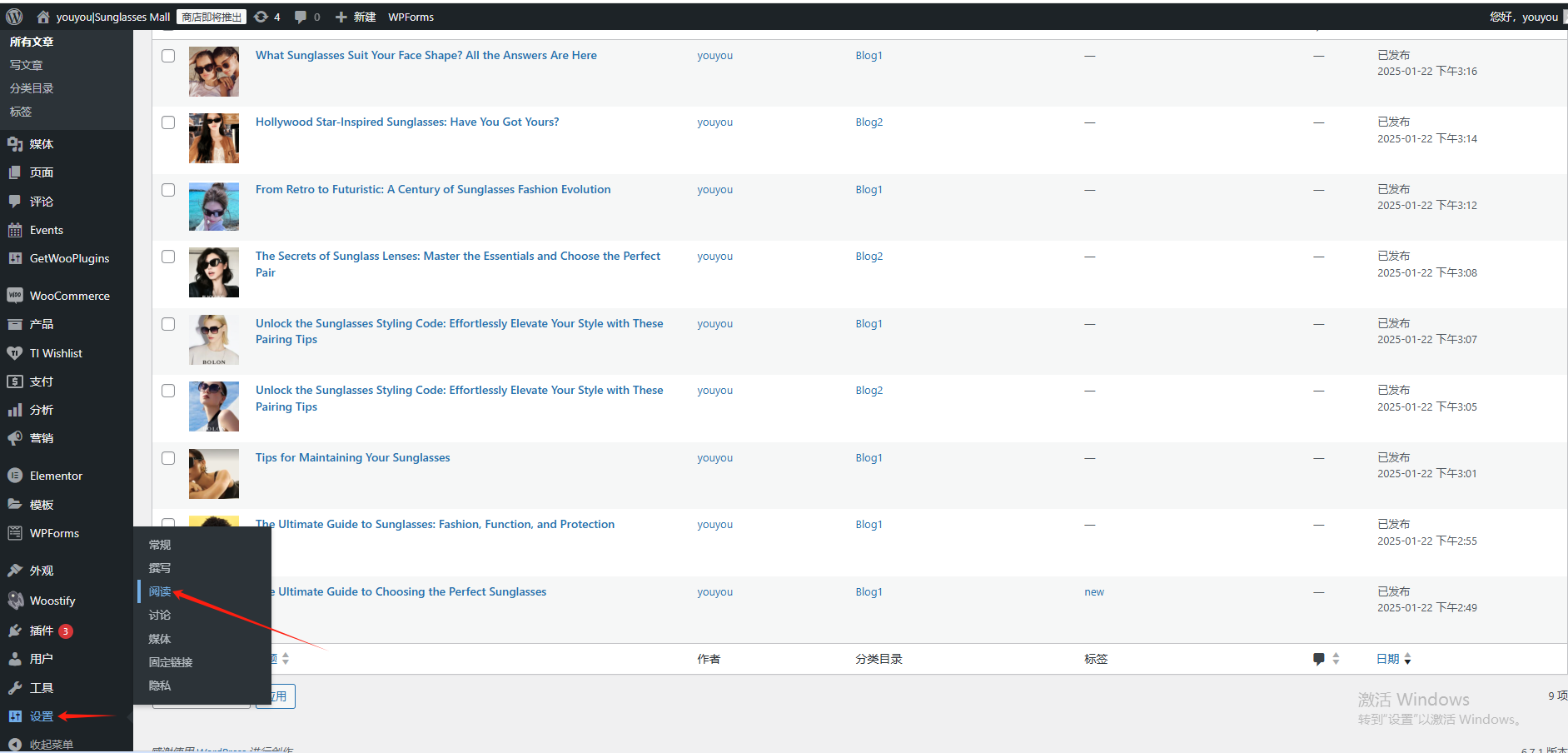Check the box for Hollywood Star-Inspired Sunglasses post
Viewport: 1568px width, 753px height.
(168, 122)
